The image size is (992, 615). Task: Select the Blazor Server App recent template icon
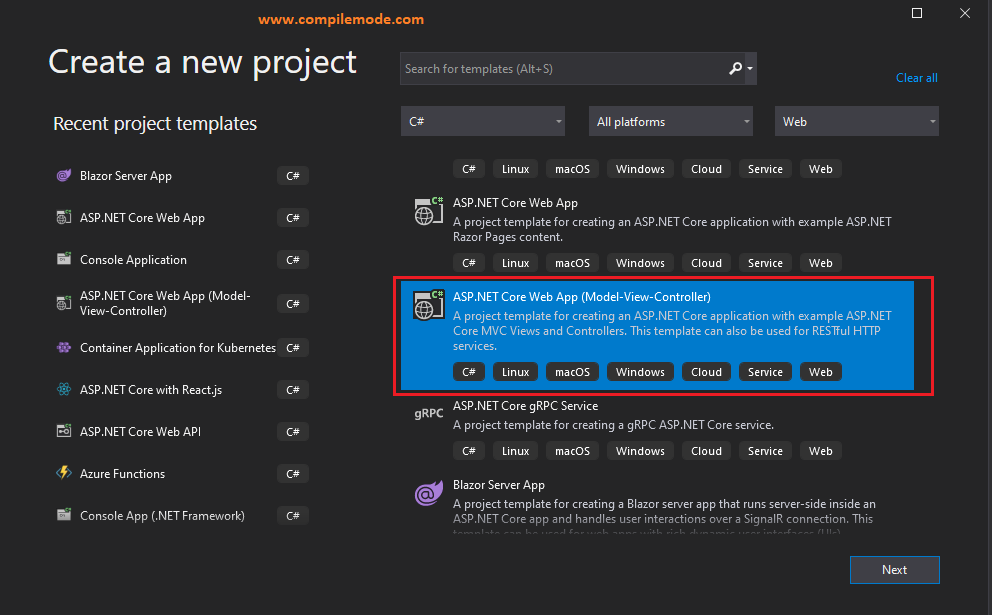click(x=65, y=175)
